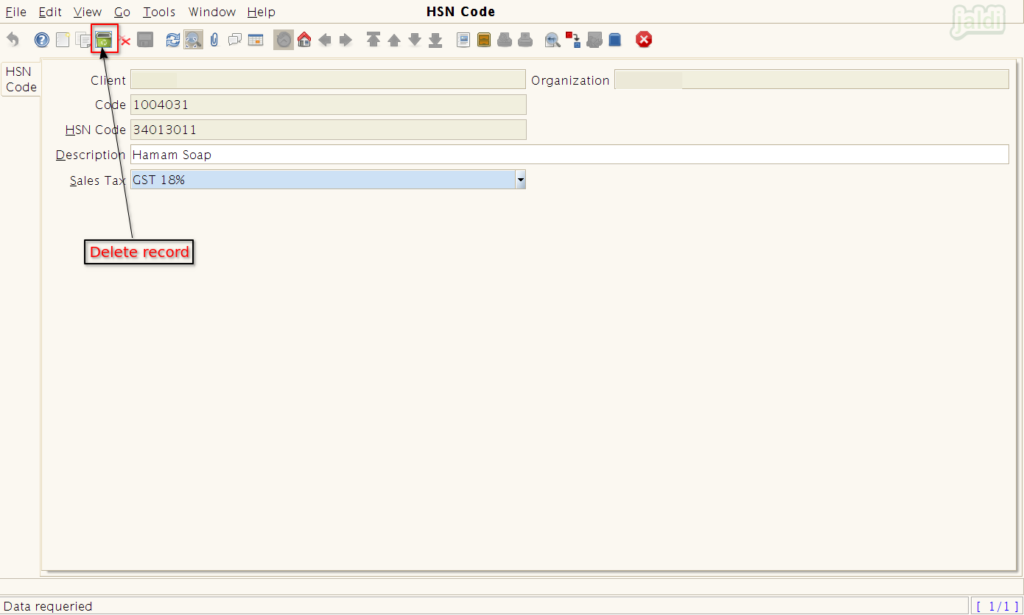The width and height of the screenshot is (1024, 615).
Task: Click the HSN Code field 34013011
Action: click(x=328, y=129)
